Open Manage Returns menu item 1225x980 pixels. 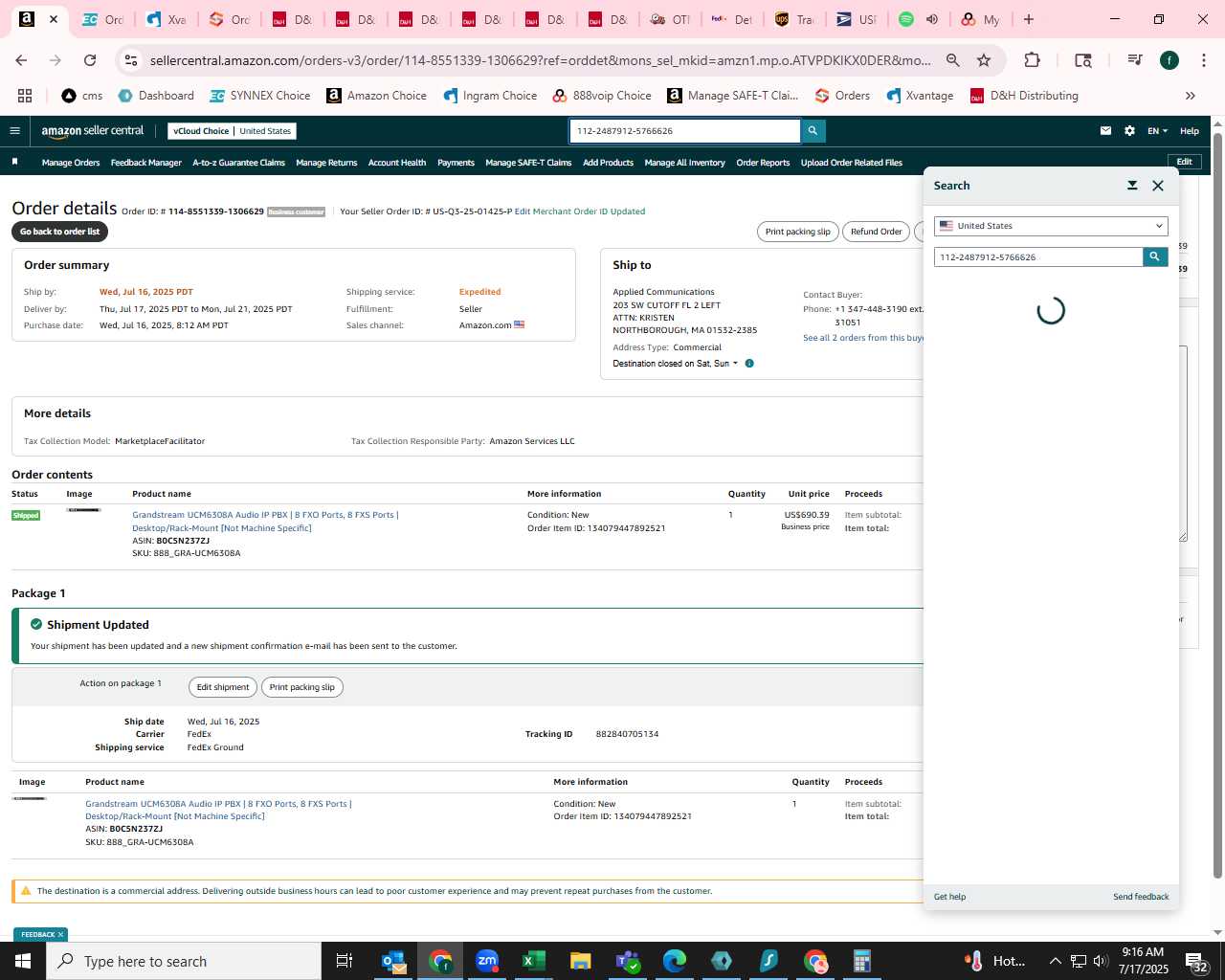[x=326, y=163]
